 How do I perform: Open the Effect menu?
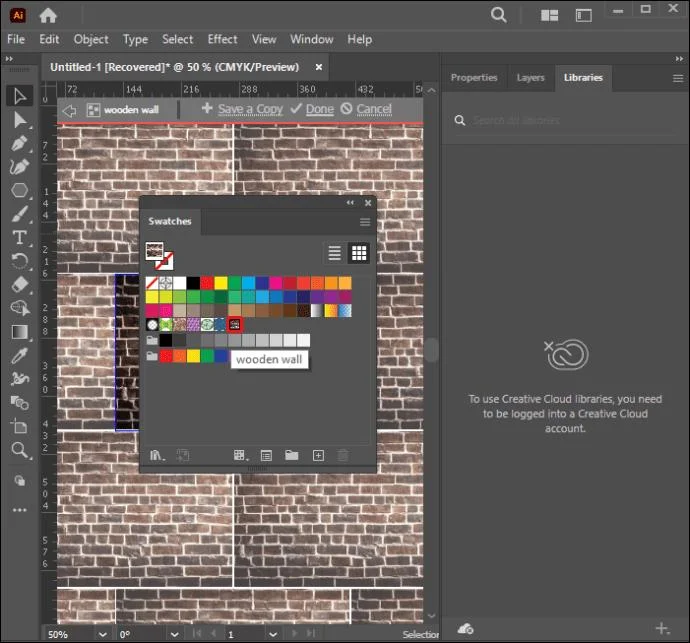(222, 39)
